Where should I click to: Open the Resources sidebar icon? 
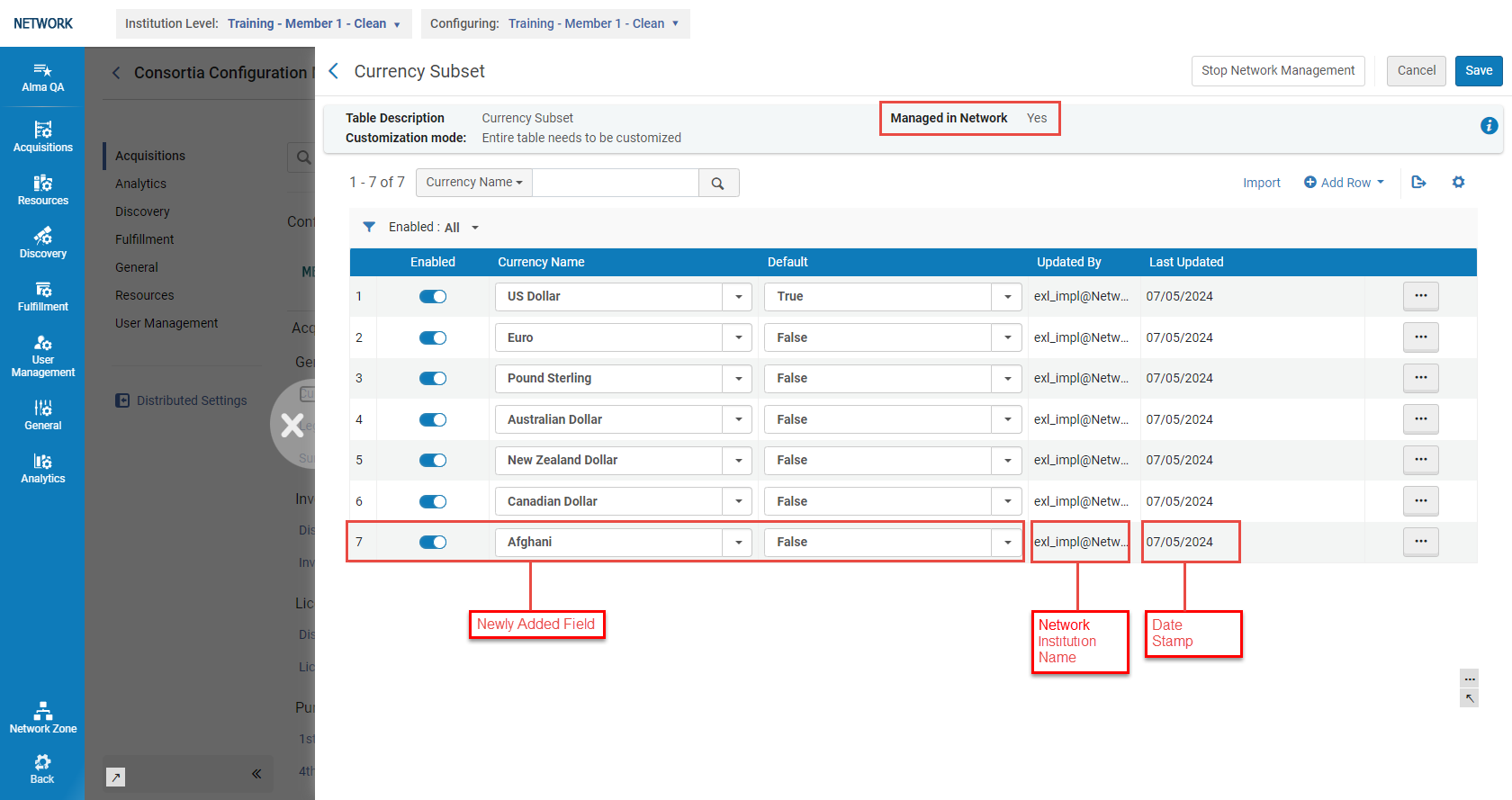pyautogui.click(x=42, y=189)
